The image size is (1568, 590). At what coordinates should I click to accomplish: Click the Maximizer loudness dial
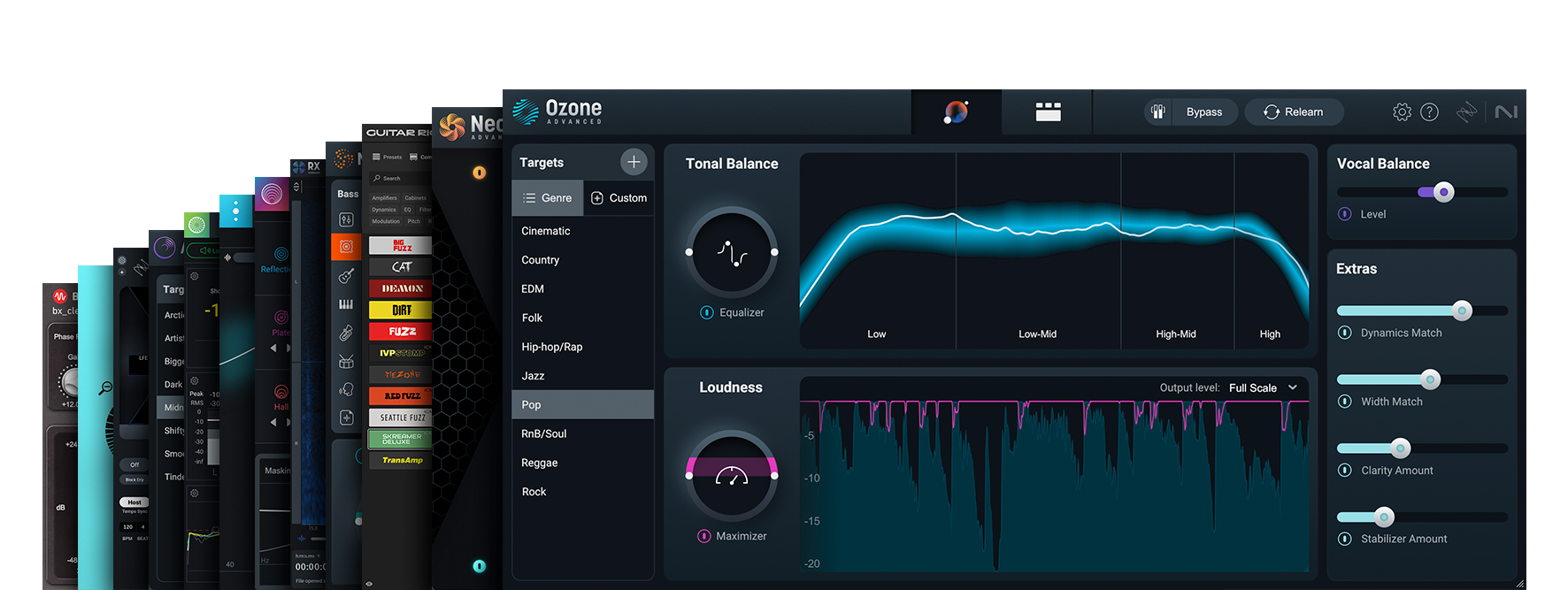coord(732,476)
